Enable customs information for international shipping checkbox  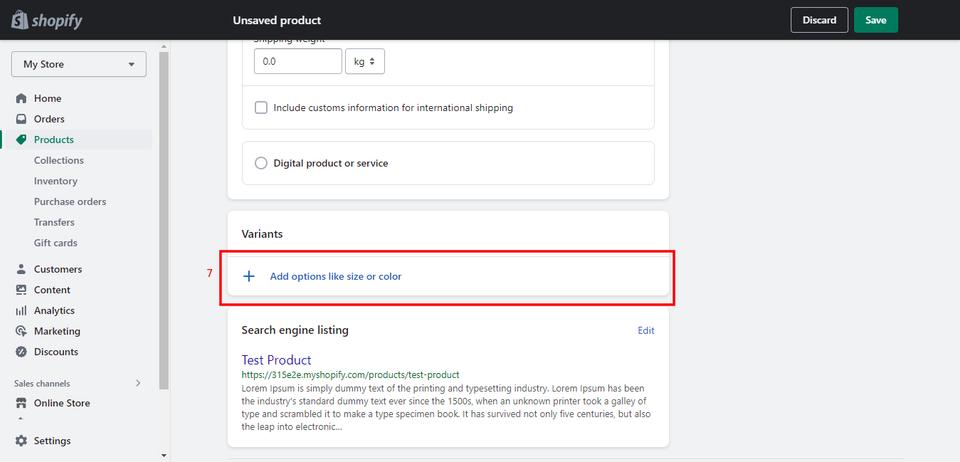click(x=261, y=108)
